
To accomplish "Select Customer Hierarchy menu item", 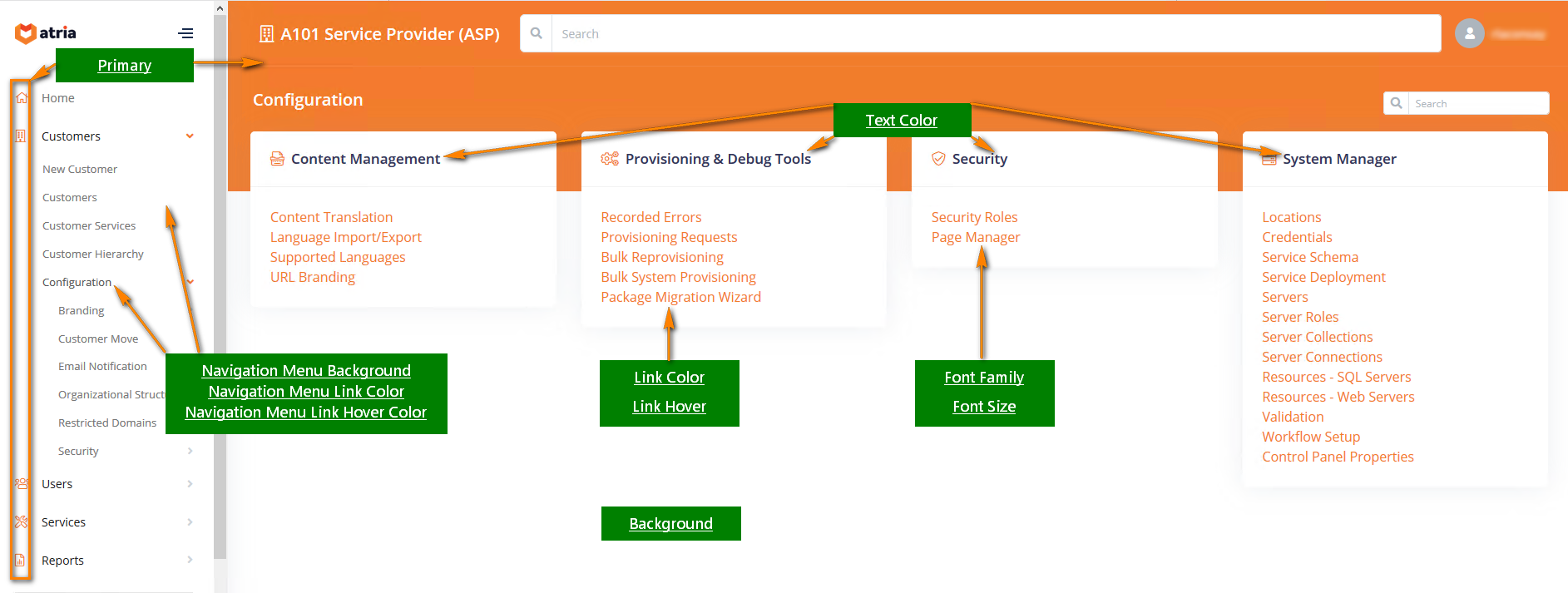I will [x=93, y=254].
